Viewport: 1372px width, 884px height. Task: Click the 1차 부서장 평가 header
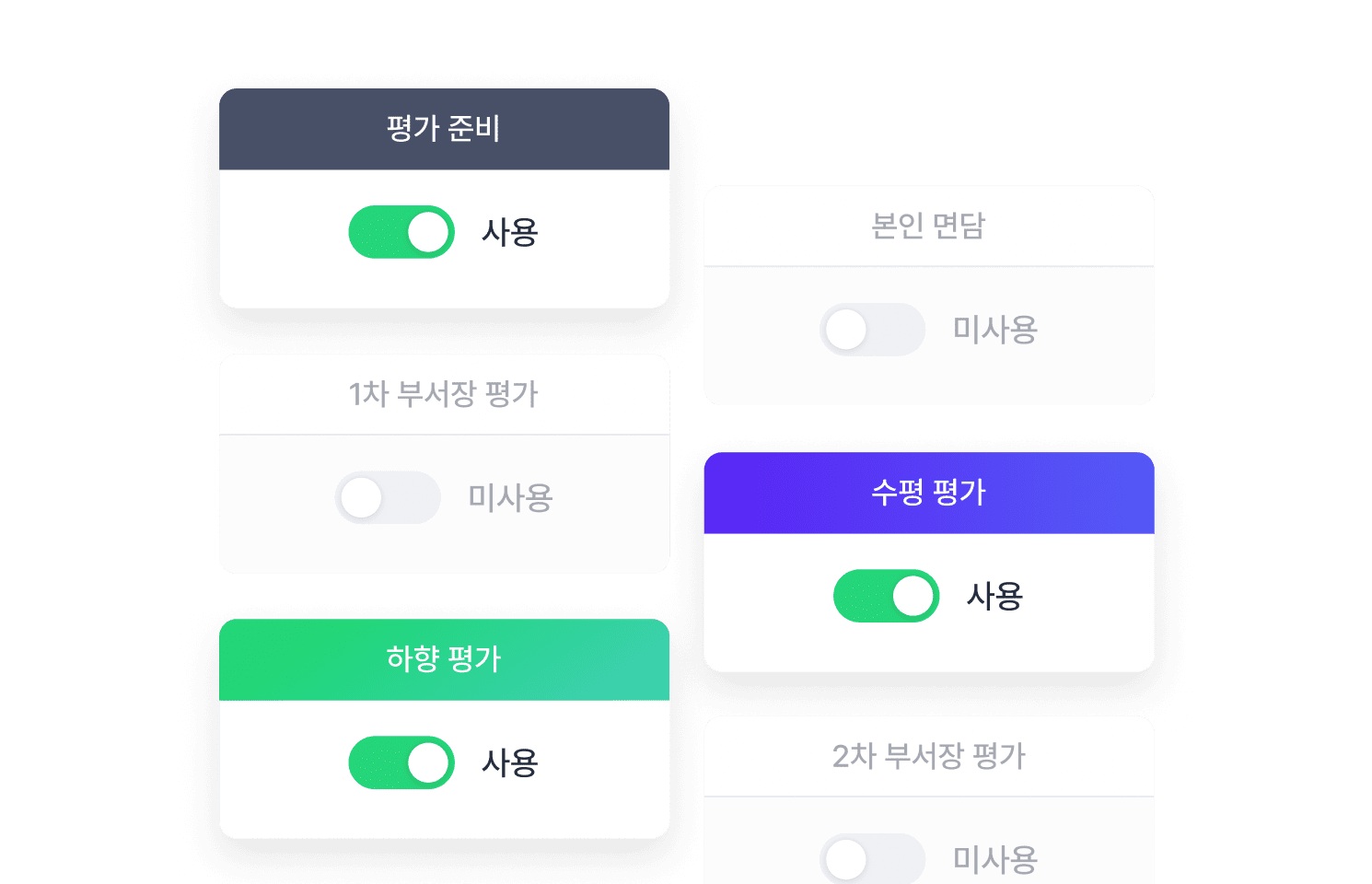444,394
